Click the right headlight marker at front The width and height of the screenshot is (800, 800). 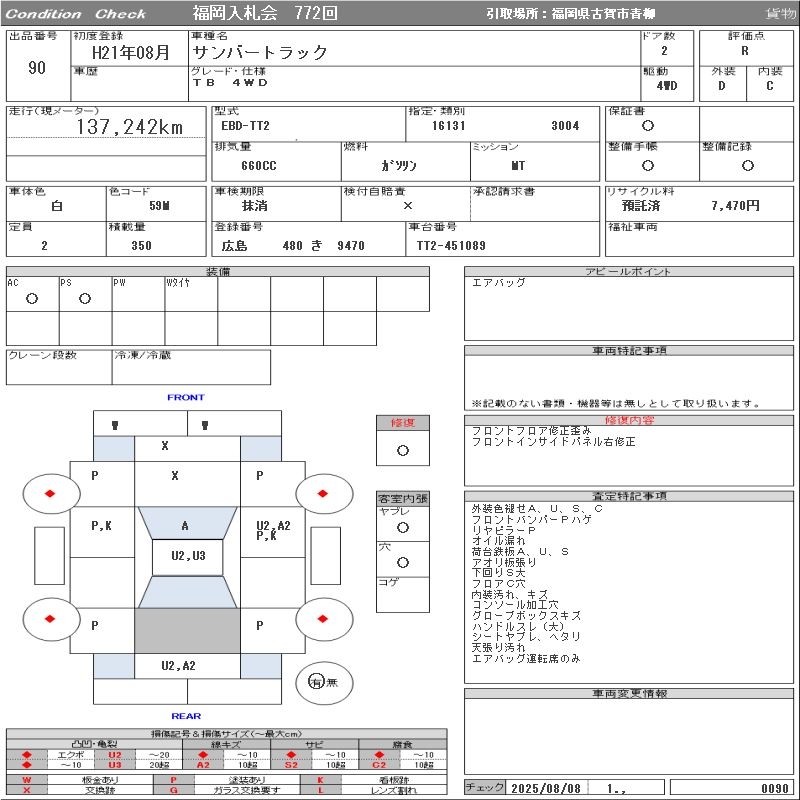(x=204, y=424)
